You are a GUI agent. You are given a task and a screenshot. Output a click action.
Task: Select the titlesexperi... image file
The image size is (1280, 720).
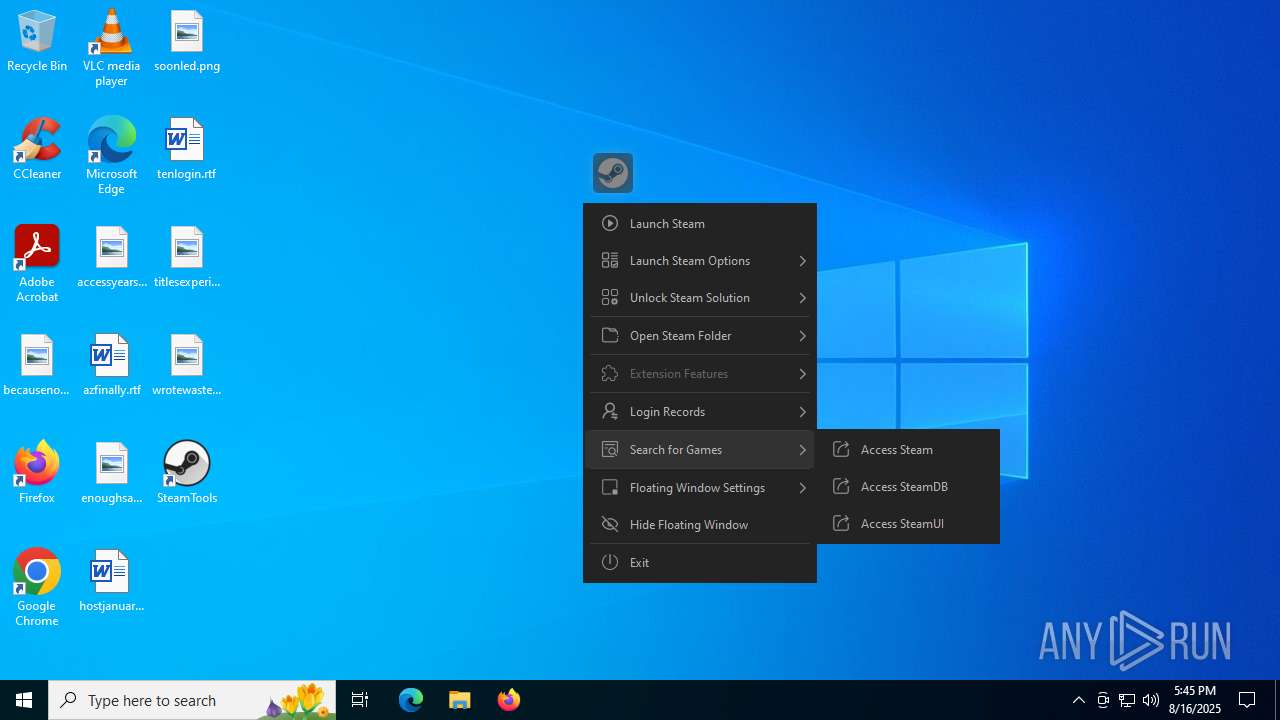(187, 257)
